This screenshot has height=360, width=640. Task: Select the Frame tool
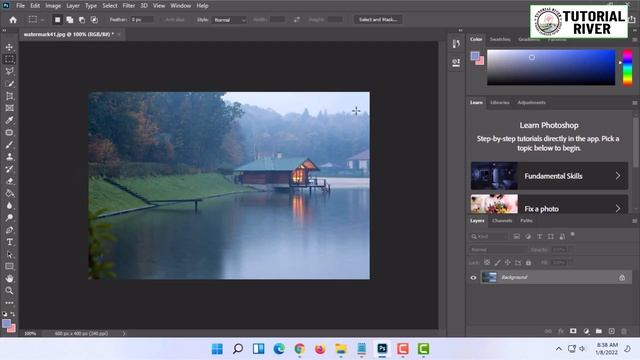click(x=9, y=108)
